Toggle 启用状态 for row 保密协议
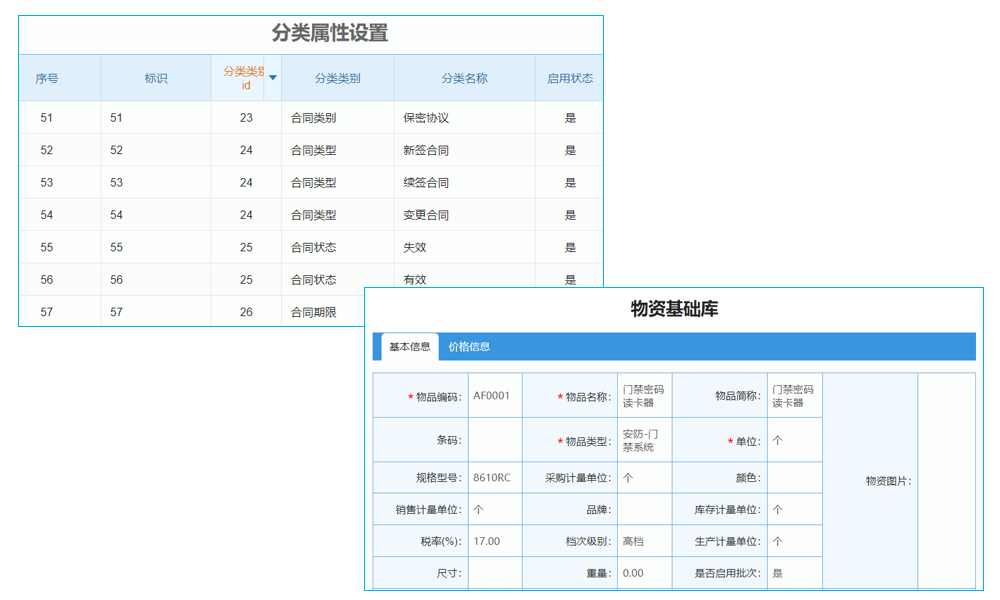The width and height of the screenshot is (1000, 600). 569,116
